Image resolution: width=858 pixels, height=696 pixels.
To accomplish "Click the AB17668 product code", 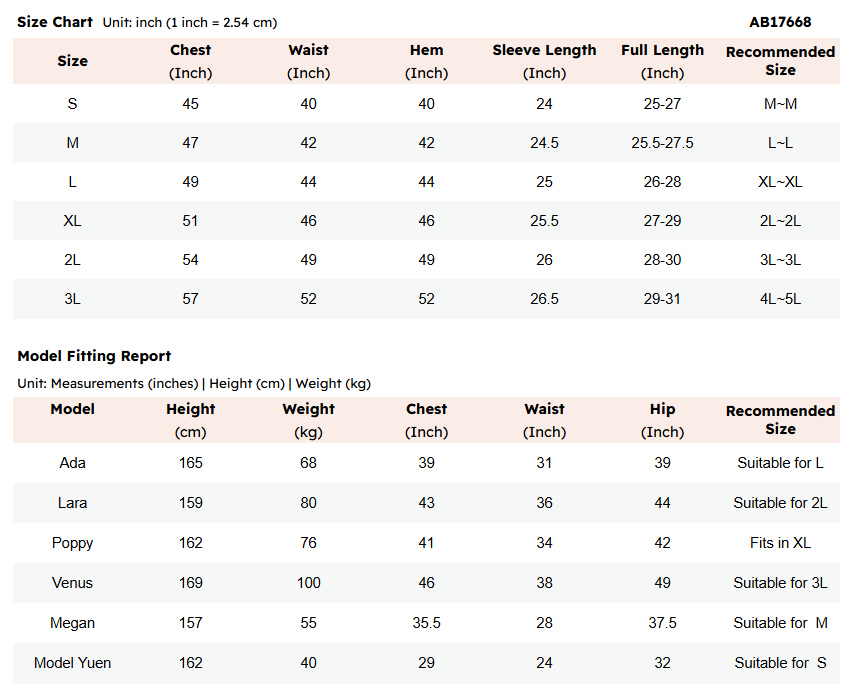I will click(780, 22).
